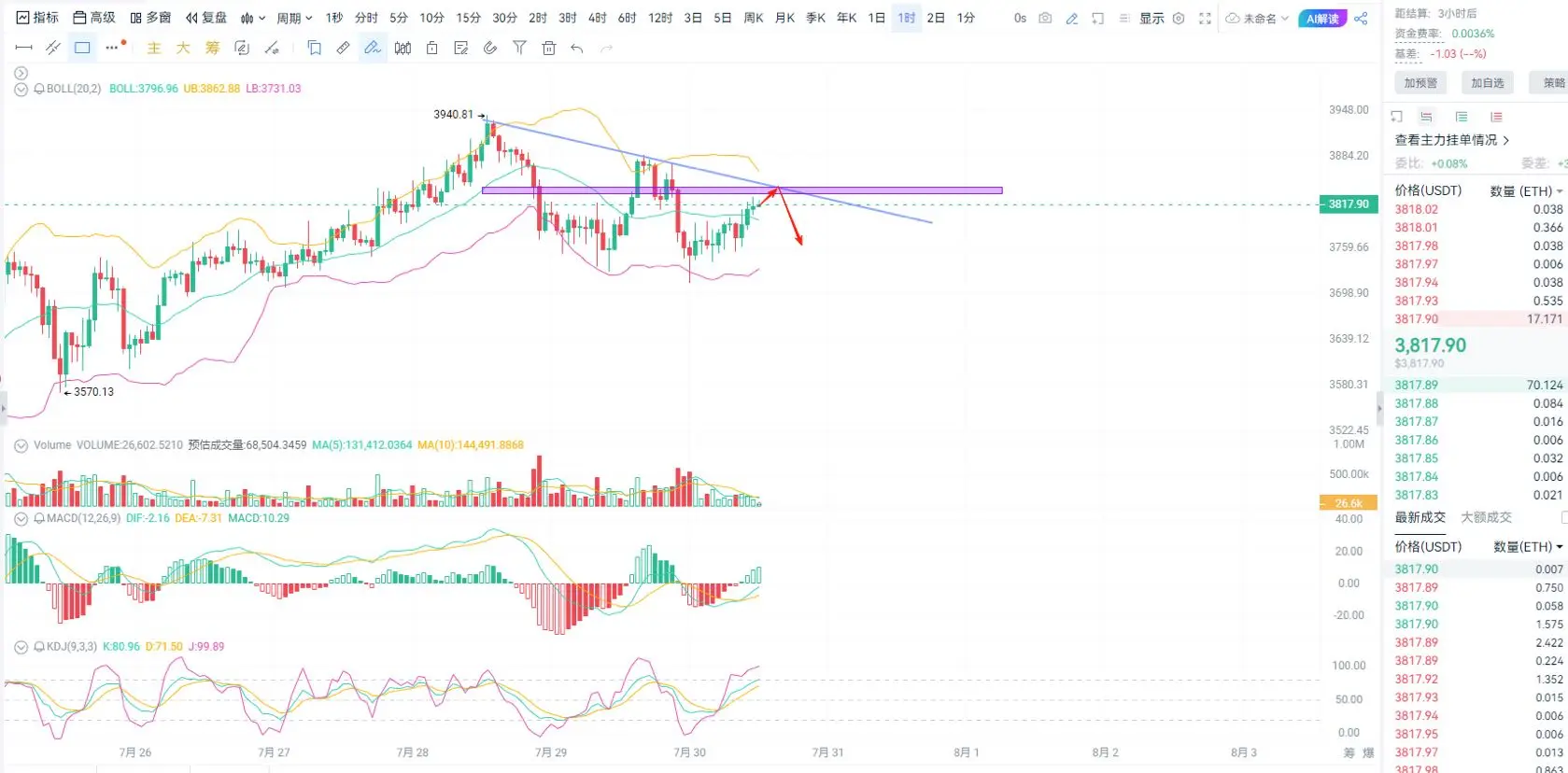The image size is (1568, 773).
Task: Collapse the KDJ indicator panel
Action: tap(21, 646)
